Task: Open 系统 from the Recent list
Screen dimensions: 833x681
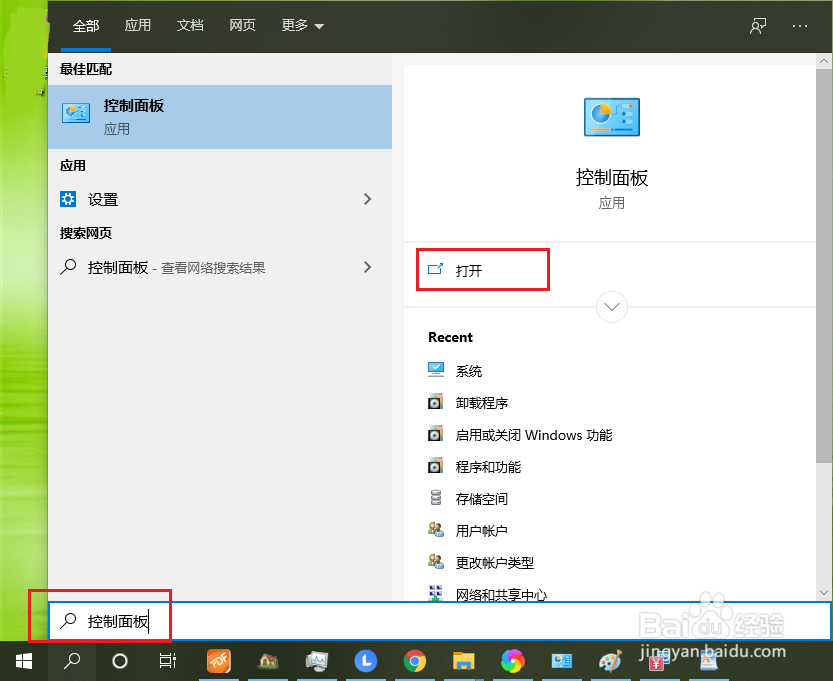Action: (469, 370)
